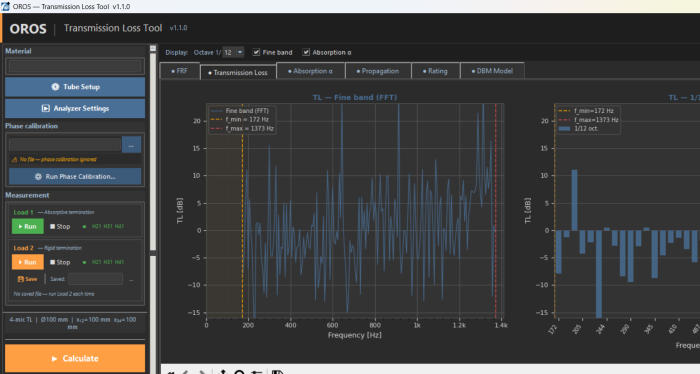Viewport: 700px width, 374px height.
Task: Stop the Load 2 measurement
Action: click(x=60, y=262)
